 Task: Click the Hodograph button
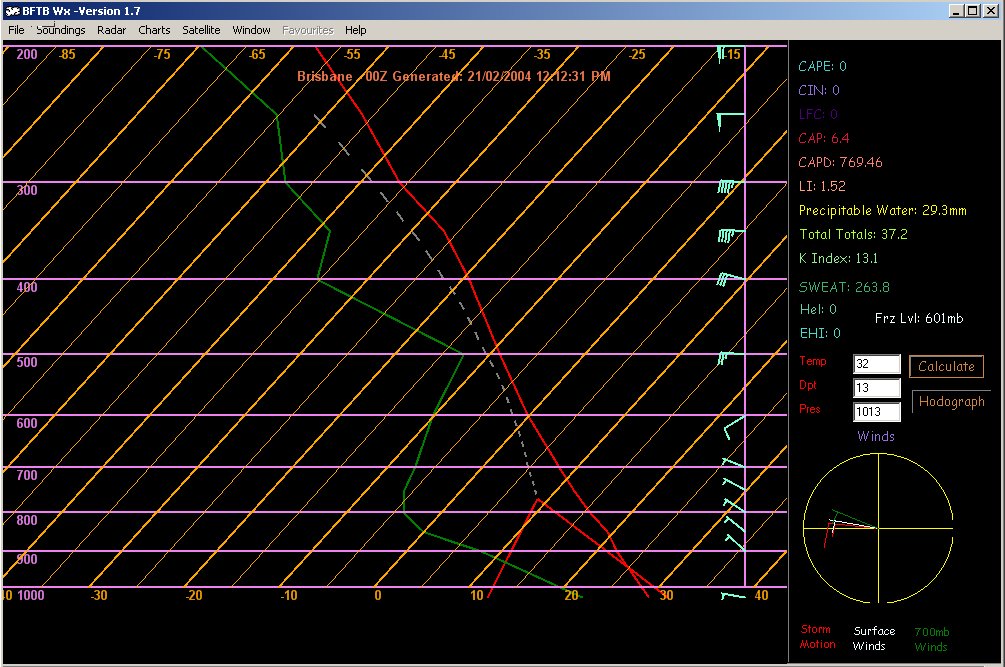click(x=951, y=402)
